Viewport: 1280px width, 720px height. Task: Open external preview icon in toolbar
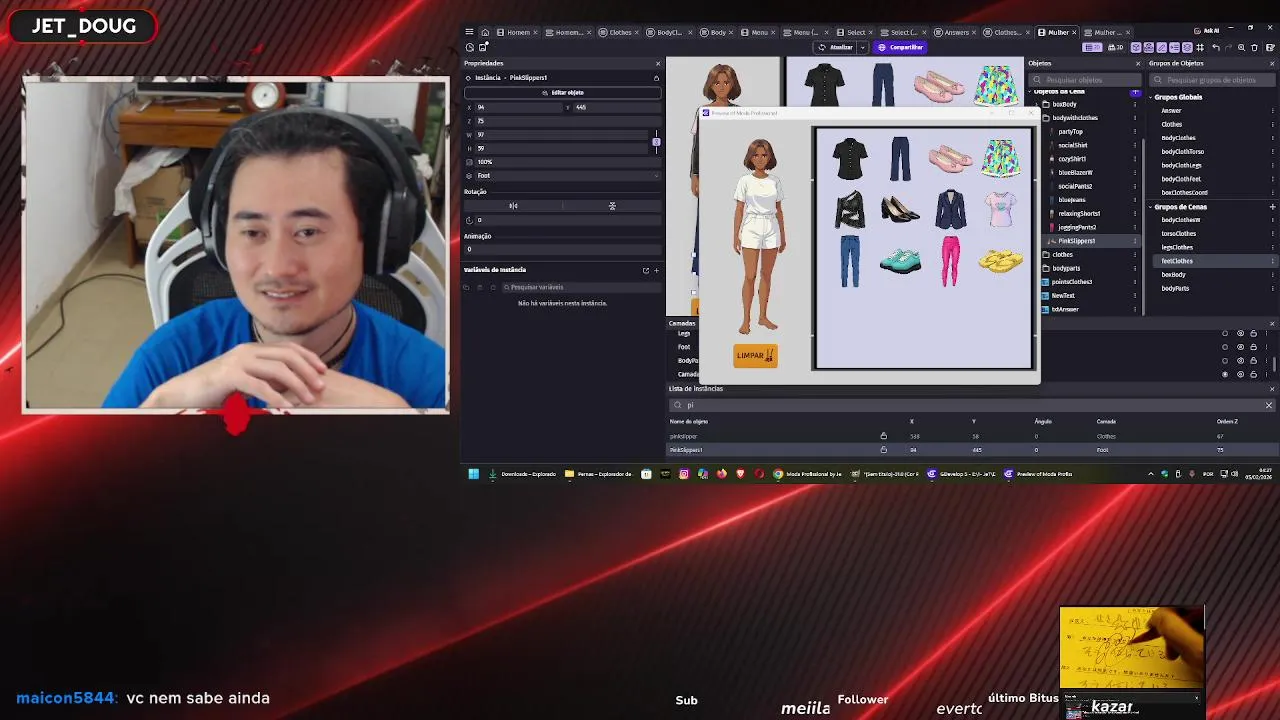point(483,47)
